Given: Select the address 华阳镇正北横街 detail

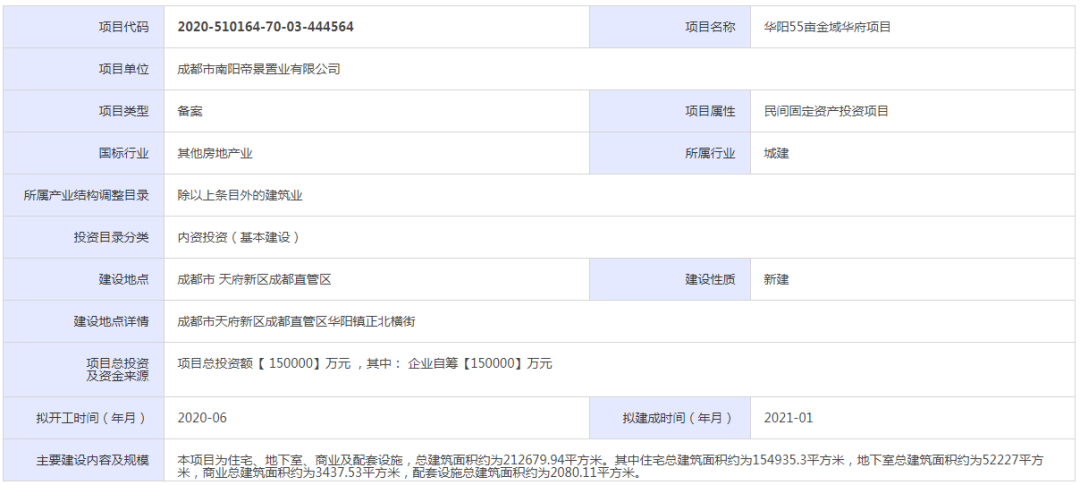Looking at the screenshot, I should click(296, 321).
